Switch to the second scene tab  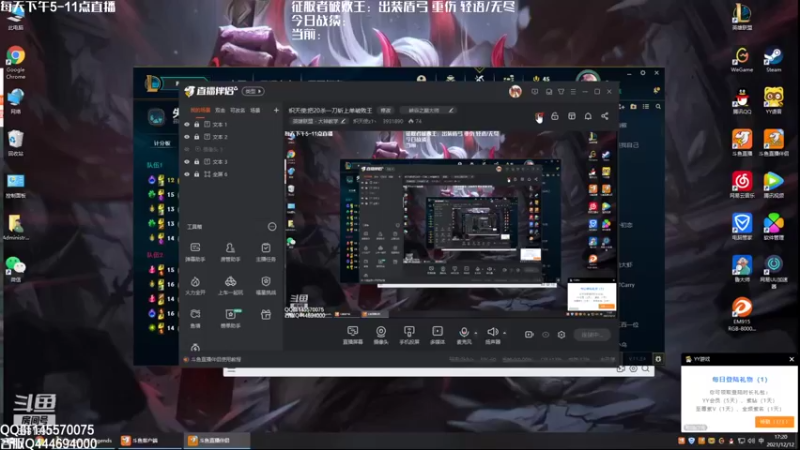coord(220,110)
